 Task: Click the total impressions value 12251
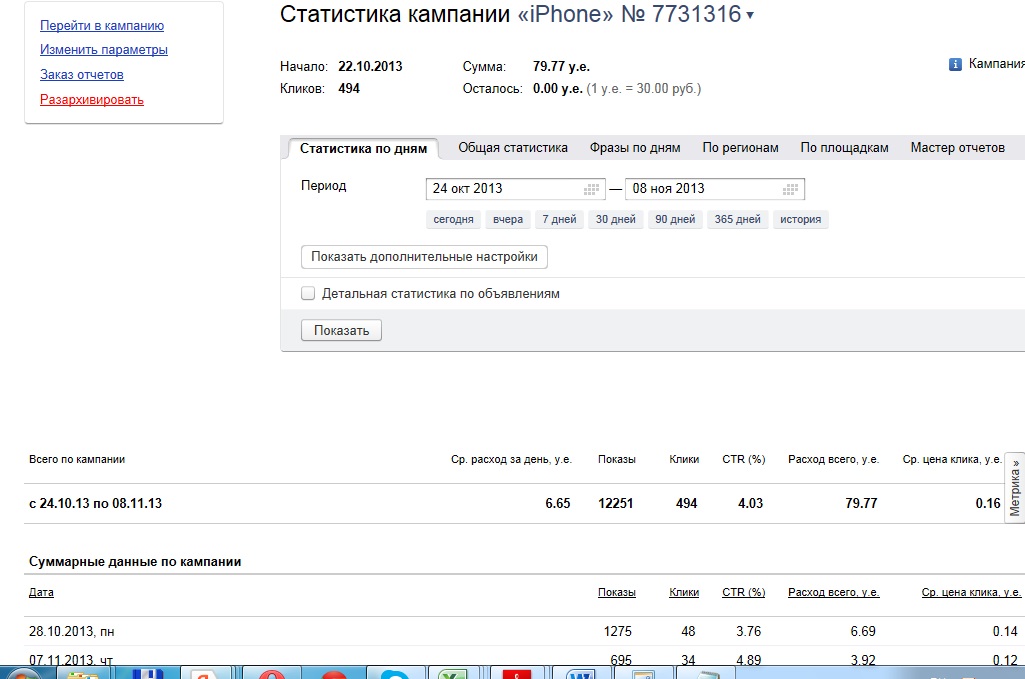[616, 503]
